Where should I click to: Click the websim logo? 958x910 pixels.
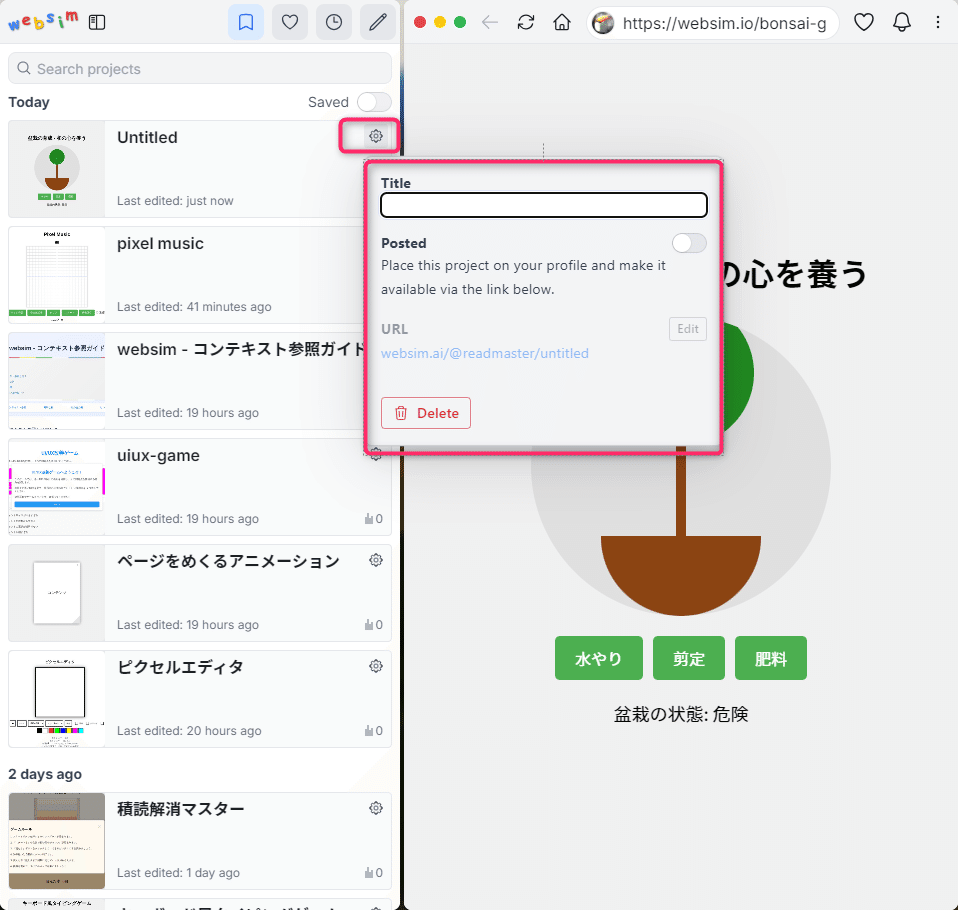[x=43, y=21]
